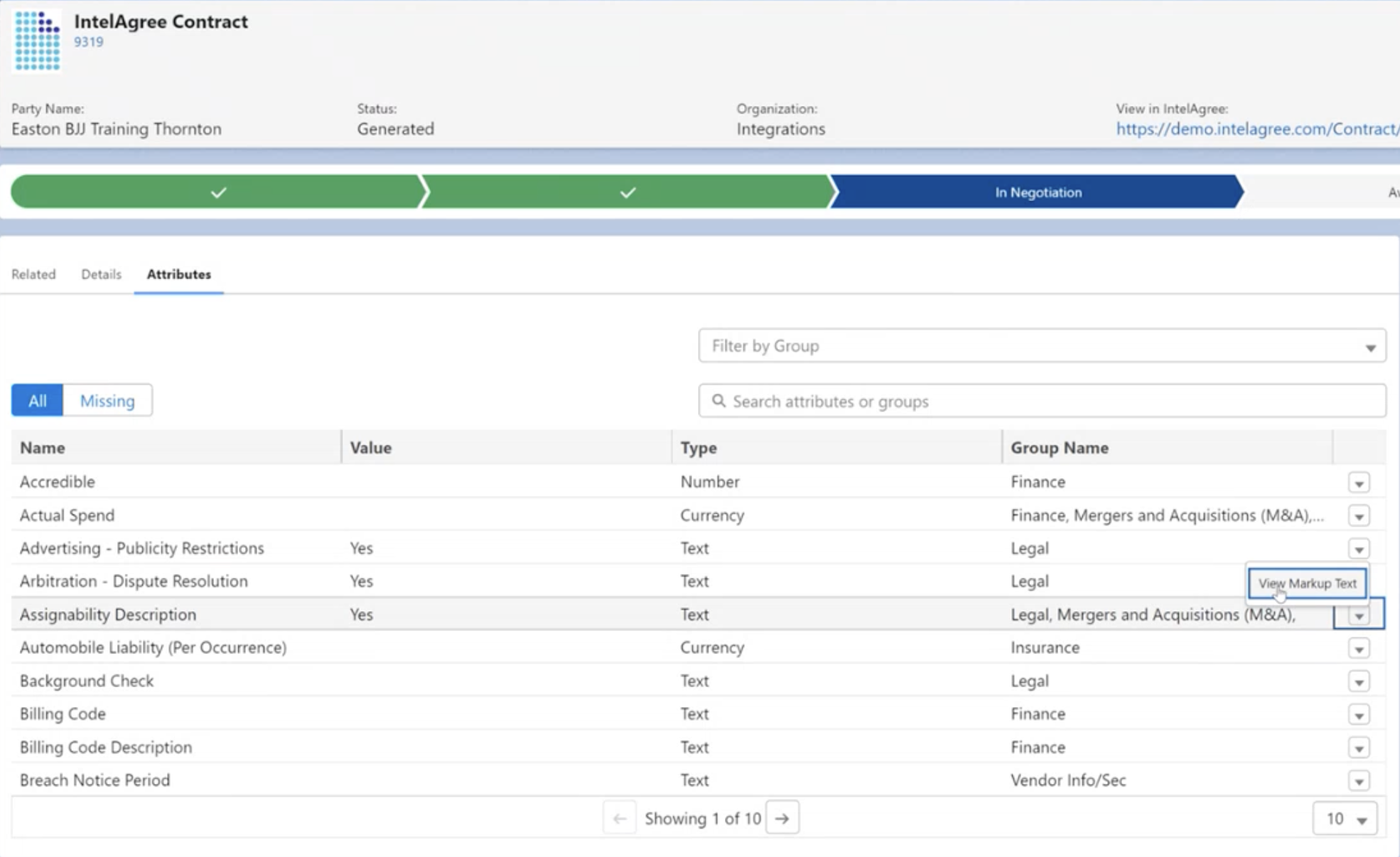Select the In Negotiation stage
1400x857 pixels.
[x=1038, y=192]
